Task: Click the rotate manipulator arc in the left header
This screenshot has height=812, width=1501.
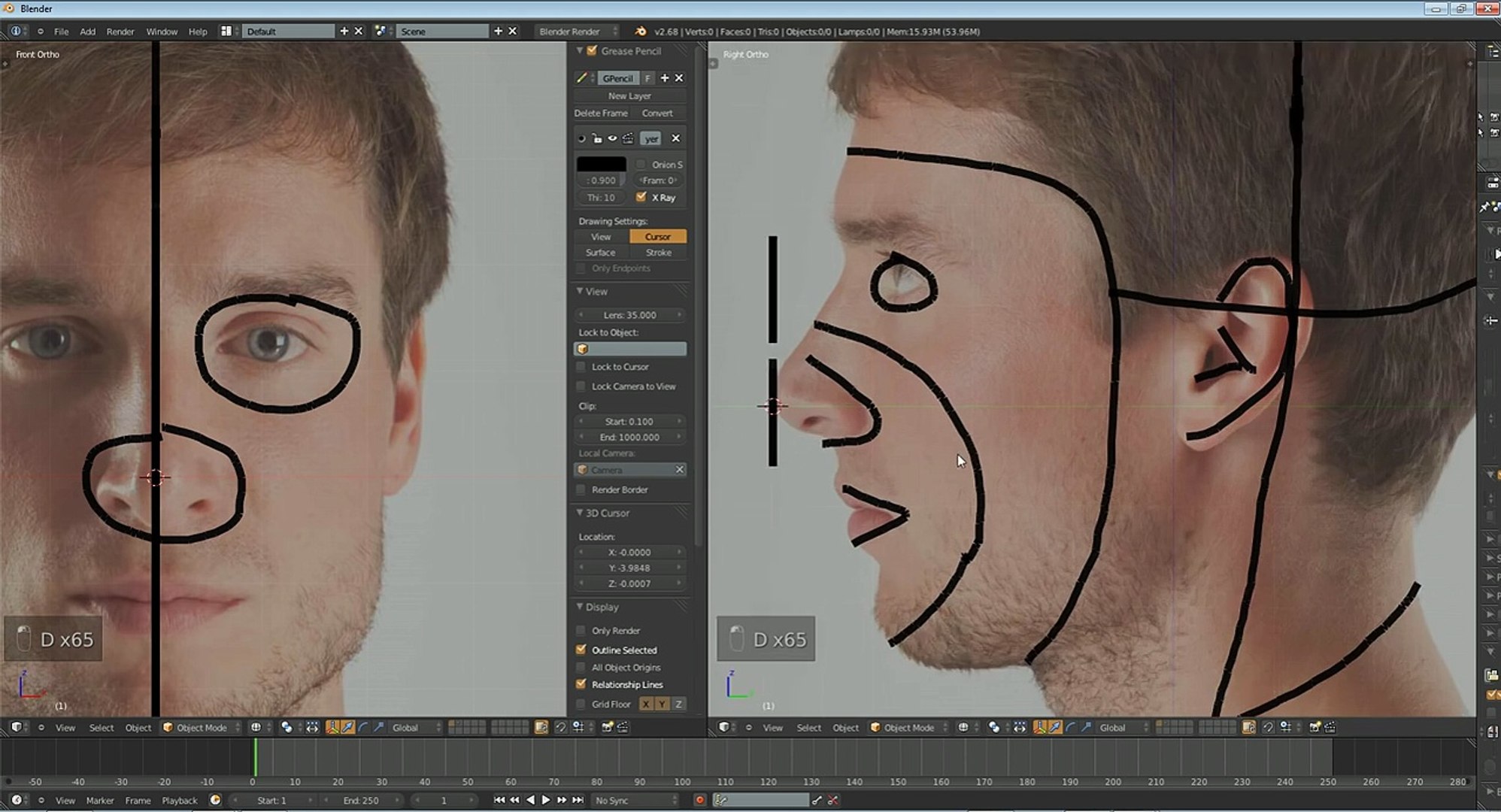Action: [363, 728]
